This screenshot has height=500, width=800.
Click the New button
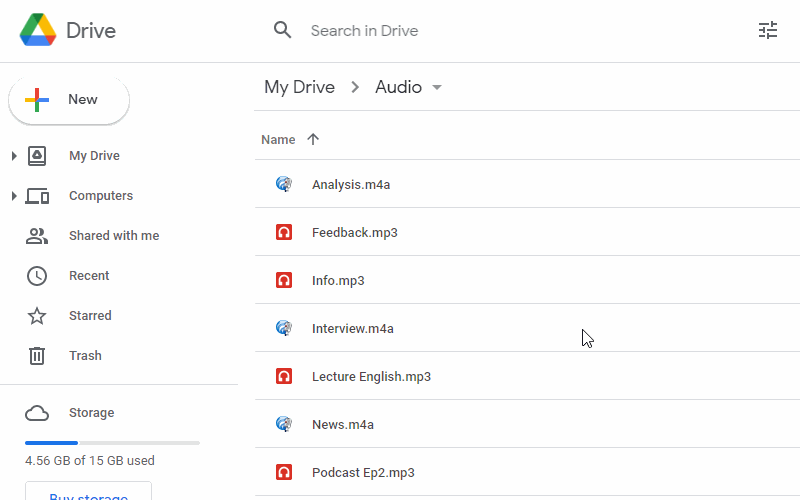[x=69, y=100]
